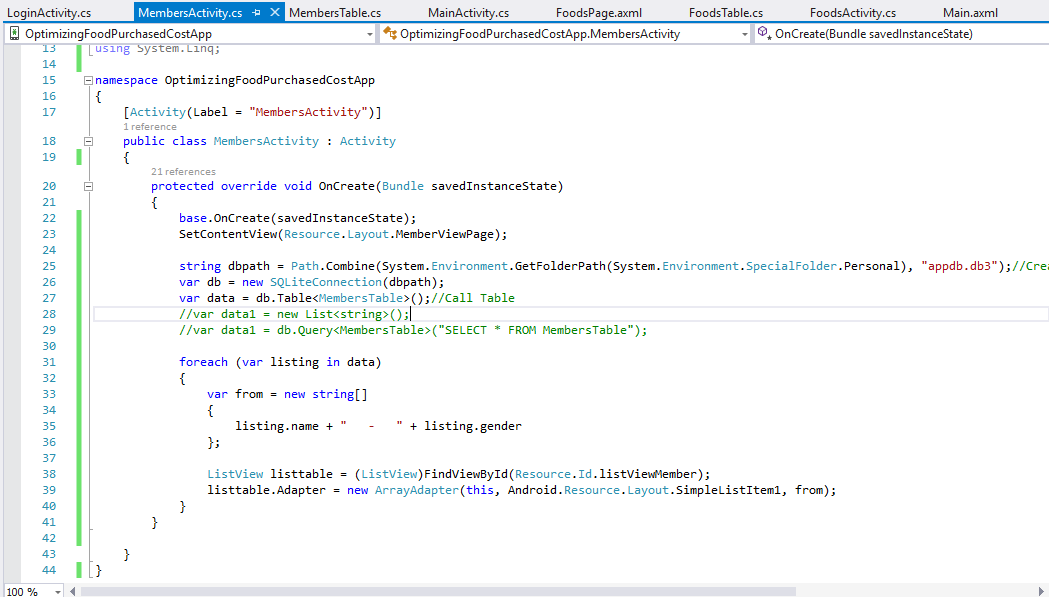Click the "foreach" keyword on line 31
Image resolution: width=1049 pixels, height=597 pixels.
tap(203, 362)
